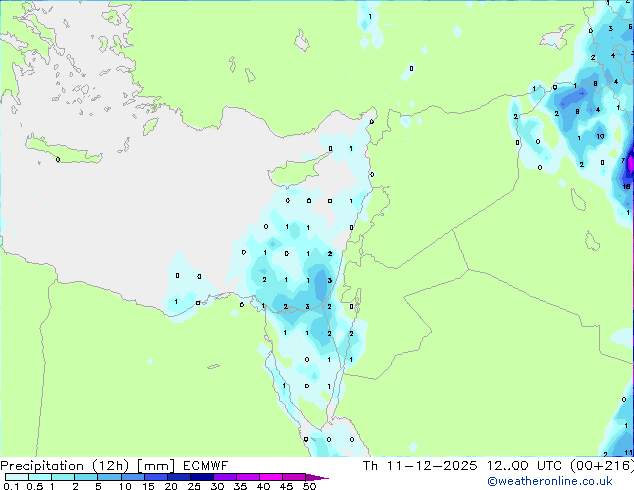Screen dimensions: 634x490
Task: Click the 20–25 mm dark blue swatch
Action: (179, 477)
